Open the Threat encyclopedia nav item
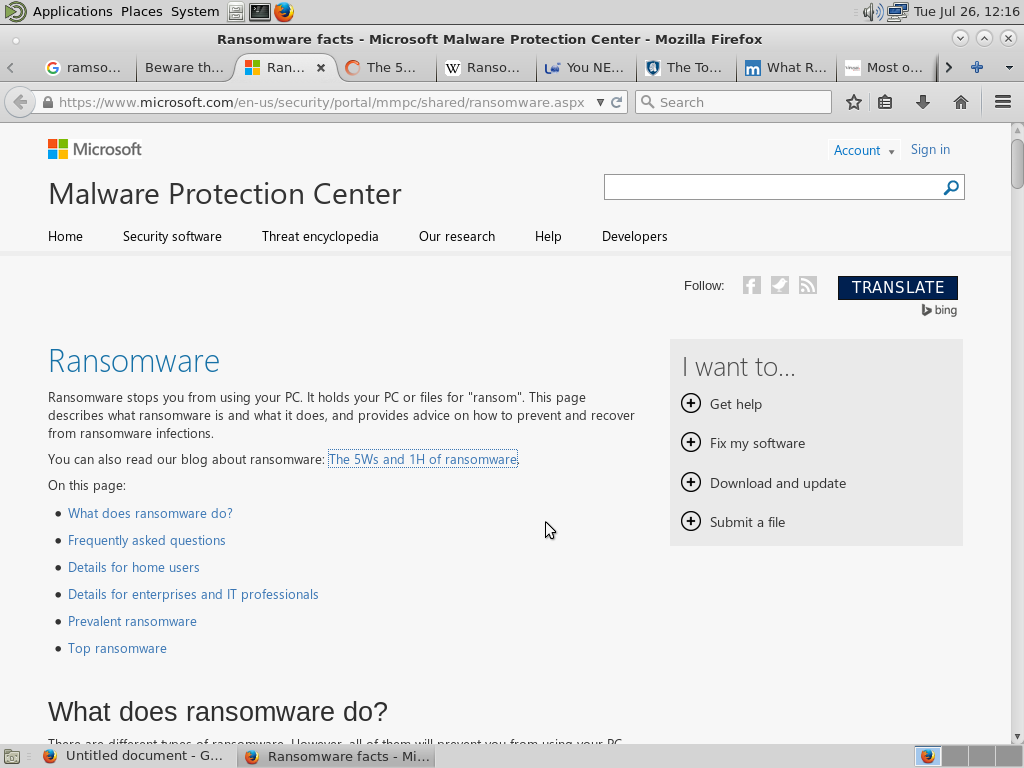The width and height of the screenshot is (1024, 768). pyautogui.click(x=320, y=236)
